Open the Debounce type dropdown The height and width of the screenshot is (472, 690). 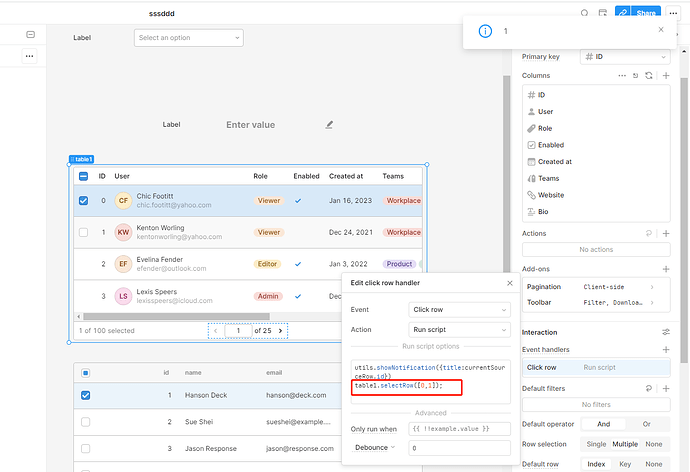tap(375, 447)
